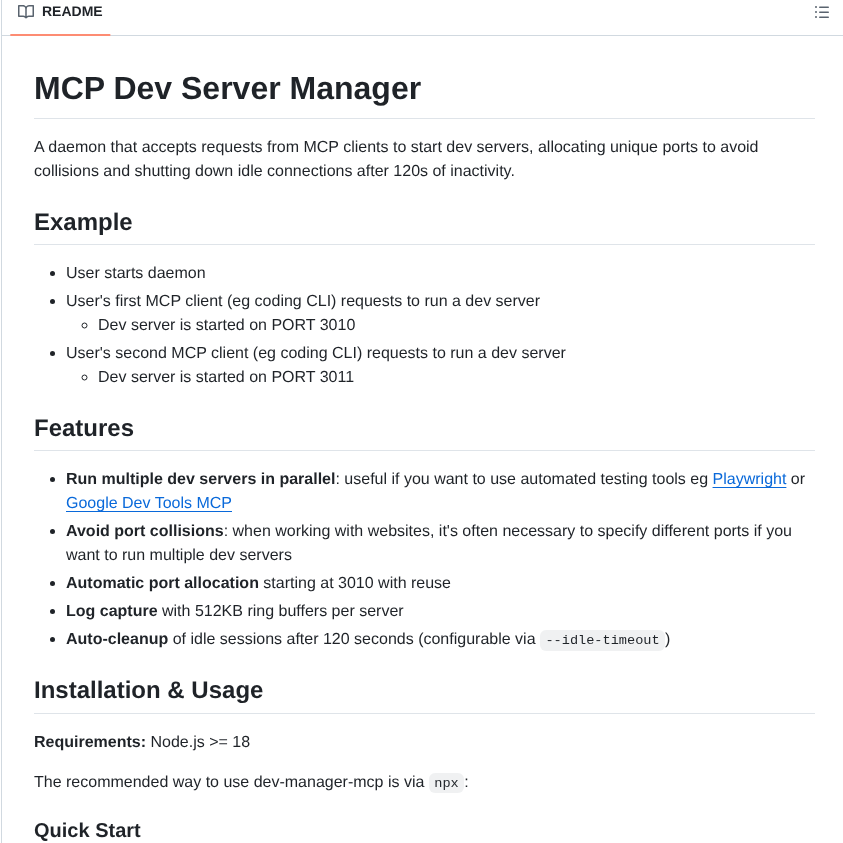Select the npx inline code

[446, 783]
